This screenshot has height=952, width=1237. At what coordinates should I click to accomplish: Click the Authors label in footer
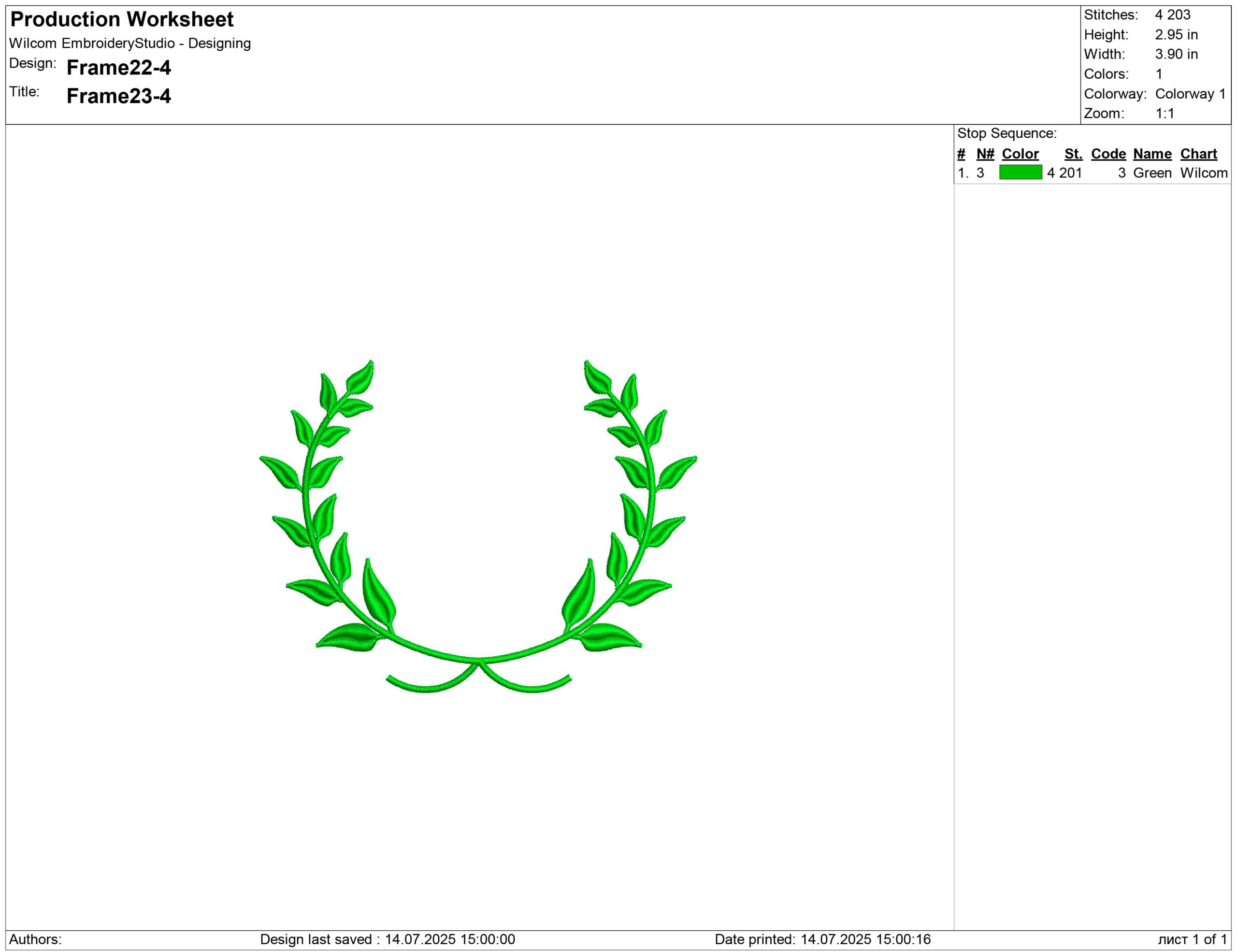pos(35,939)
